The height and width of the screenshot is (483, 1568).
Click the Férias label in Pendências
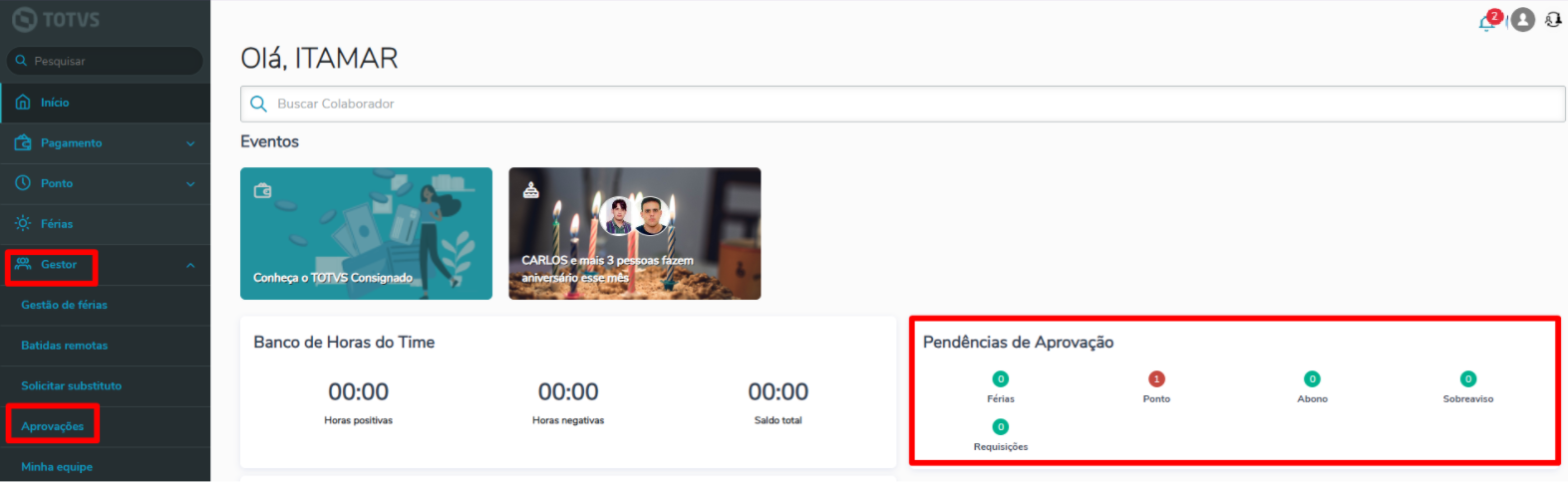pyautogui.click(x=1001, y=398)
